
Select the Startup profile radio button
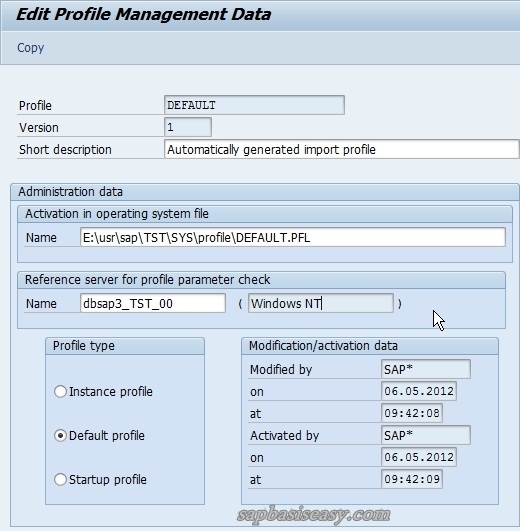(x=60, y=480)
